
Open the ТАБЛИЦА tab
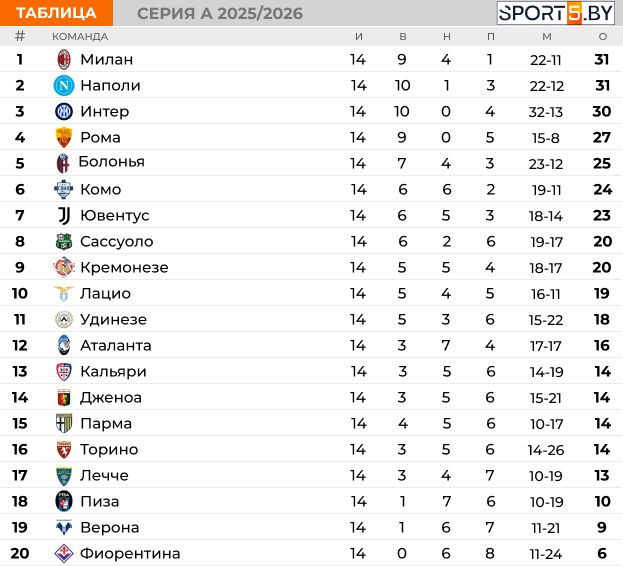(56, 13)
